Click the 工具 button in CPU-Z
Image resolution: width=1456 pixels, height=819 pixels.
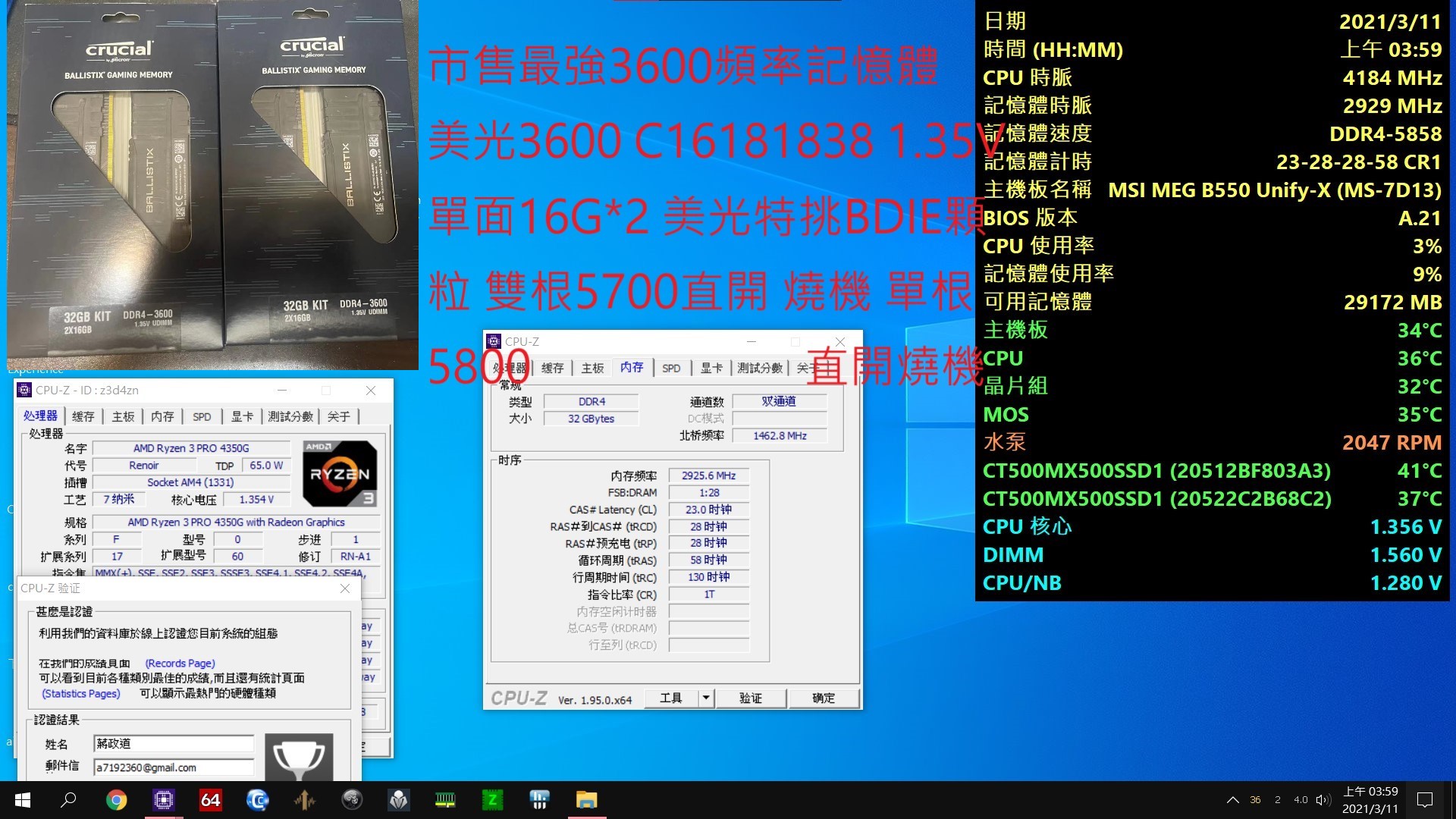[x=671, y=698]
